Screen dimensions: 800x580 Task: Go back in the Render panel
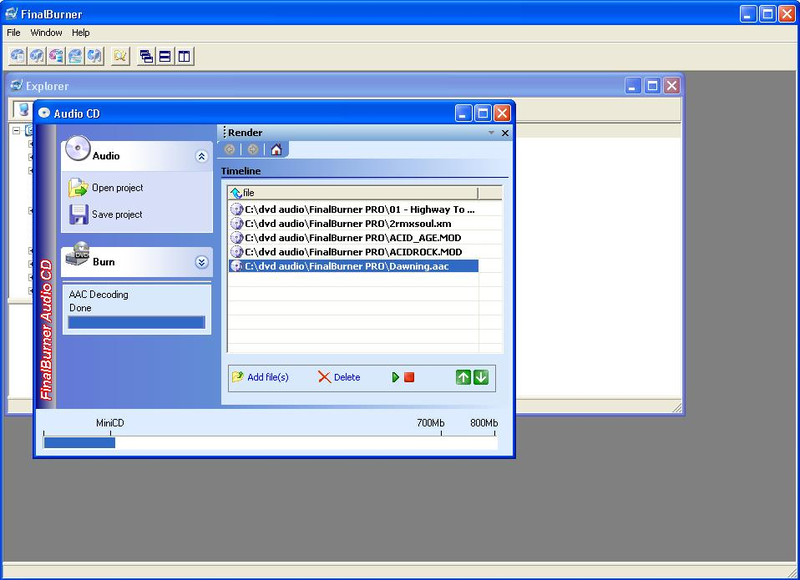[x=230, y=149]
